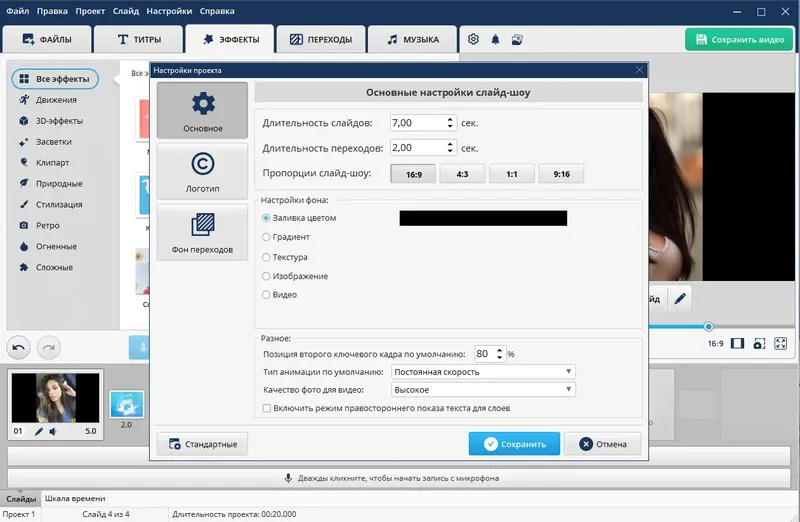Open the Фон переходов settings section
Viewport: 800px width, 522px height.
click(203, 232)
